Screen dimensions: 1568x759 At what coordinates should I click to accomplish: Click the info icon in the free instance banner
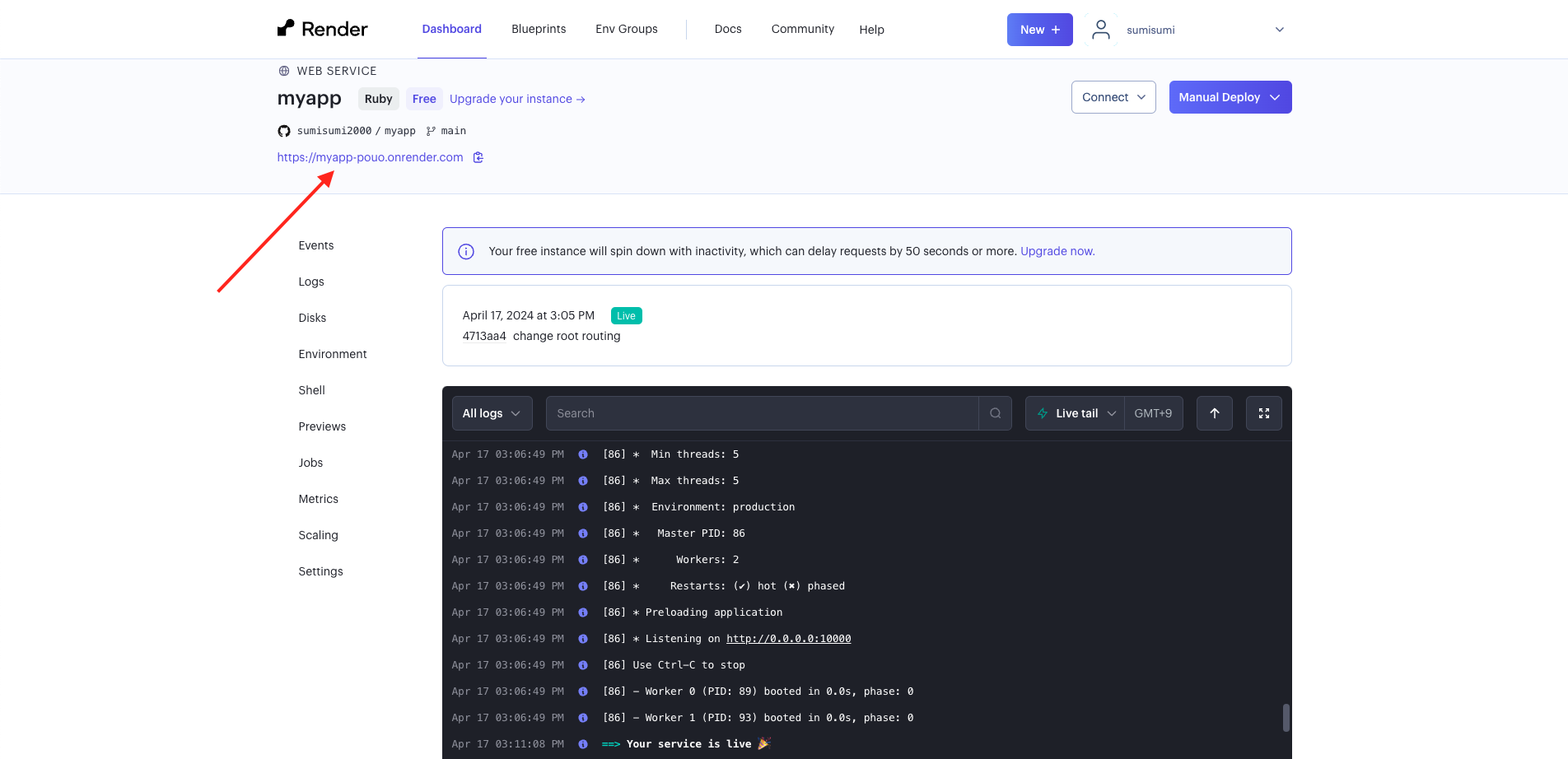tap(466, 251)
